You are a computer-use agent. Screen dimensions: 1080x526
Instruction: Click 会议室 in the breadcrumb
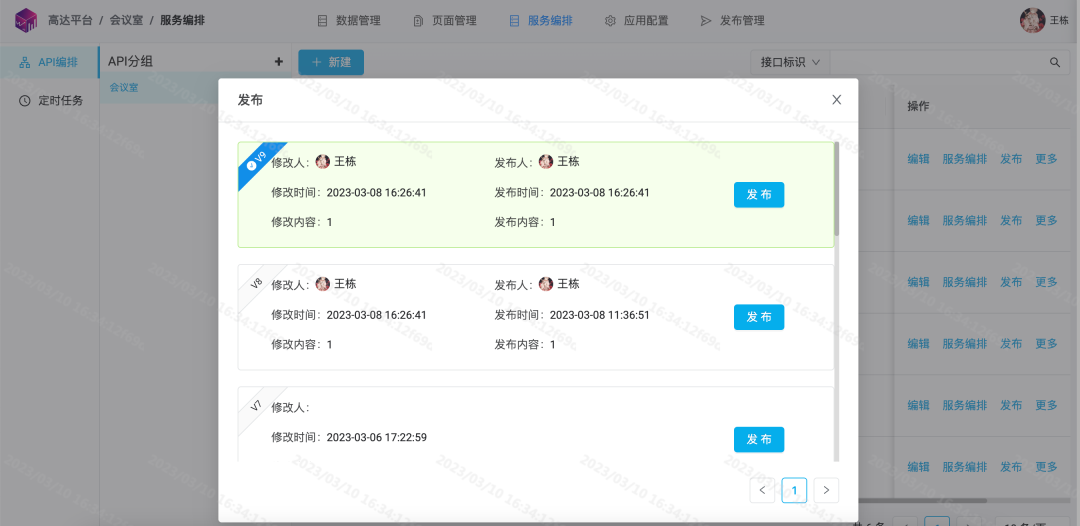point(126,21)
